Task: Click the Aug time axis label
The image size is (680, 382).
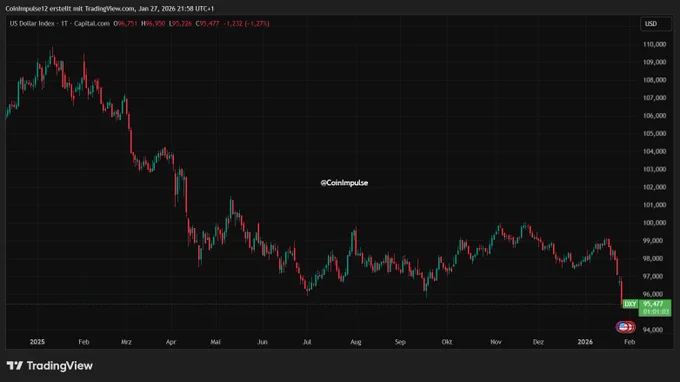Action: click(x=356, y=342)
